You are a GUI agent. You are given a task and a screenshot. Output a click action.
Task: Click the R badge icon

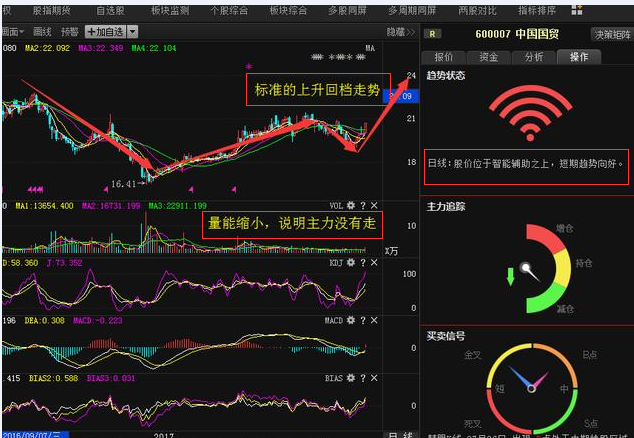point(432,34)
